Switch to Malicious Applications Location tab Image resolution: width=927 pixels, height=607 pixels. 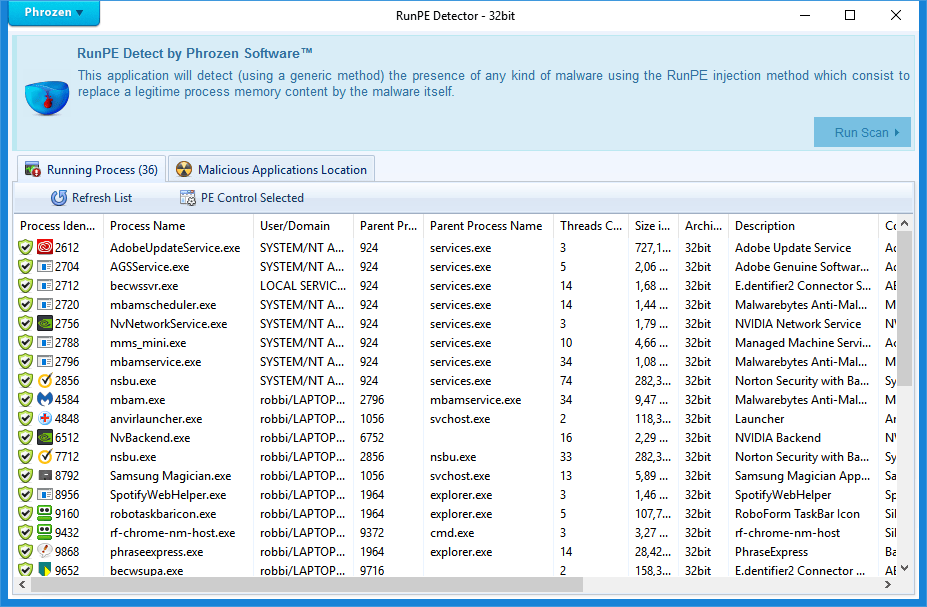point(272,170)
